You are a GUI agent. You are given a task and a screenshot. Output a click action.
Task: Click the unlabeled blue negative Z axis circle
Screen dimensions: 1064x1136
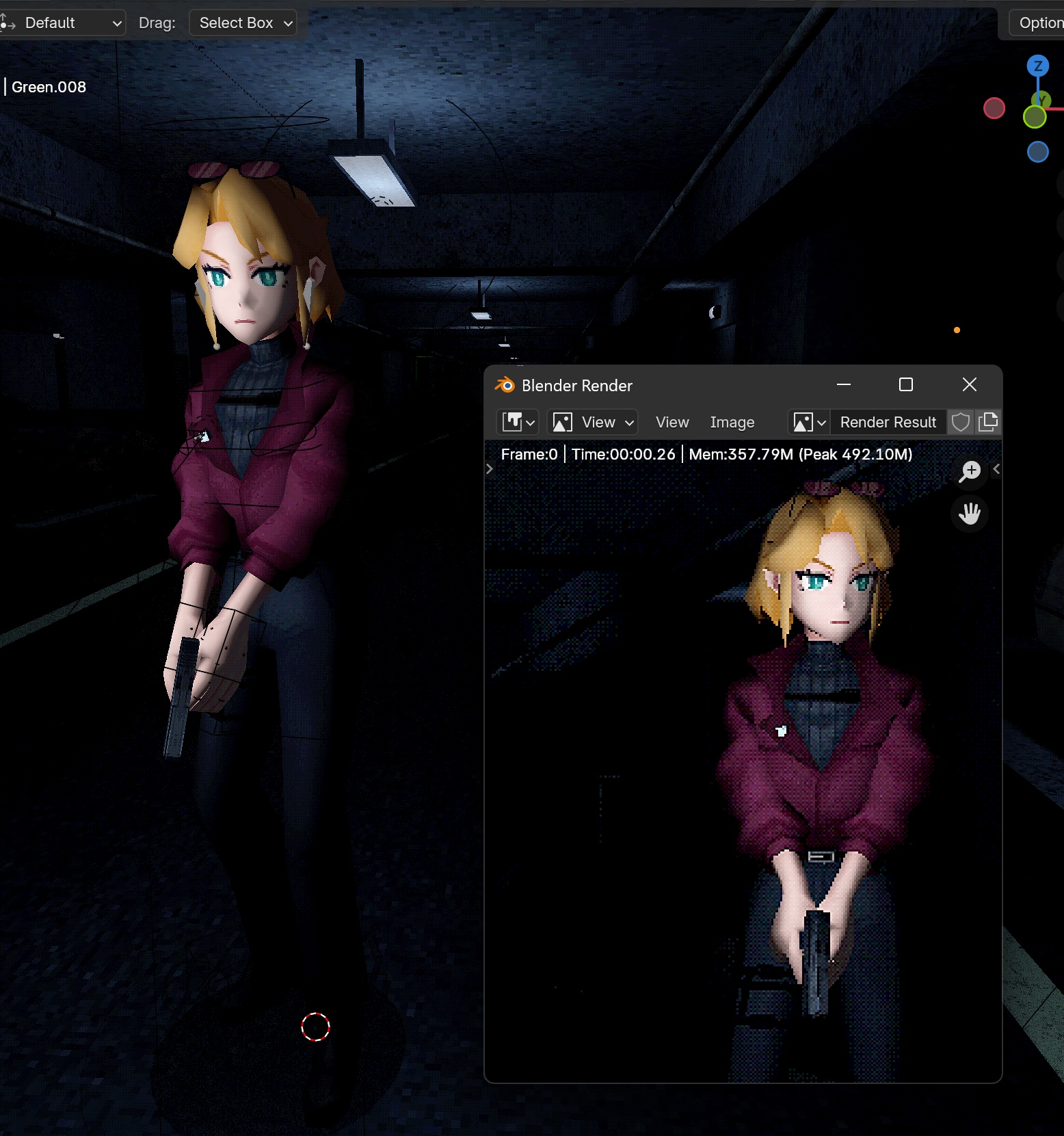tap(1037, 152)
